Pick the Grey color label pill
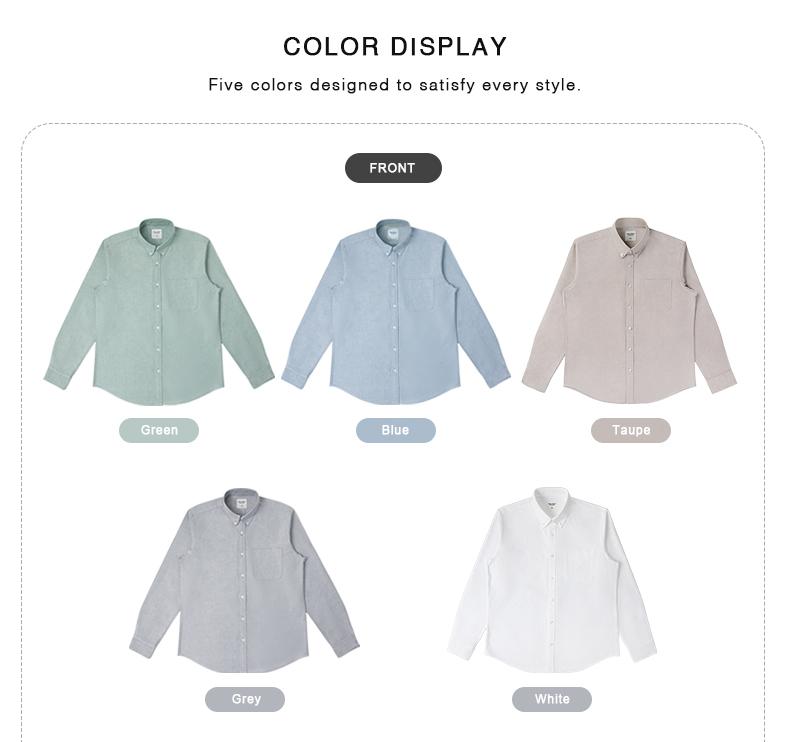Screen dimensions: 790x742 click(245, 699)
